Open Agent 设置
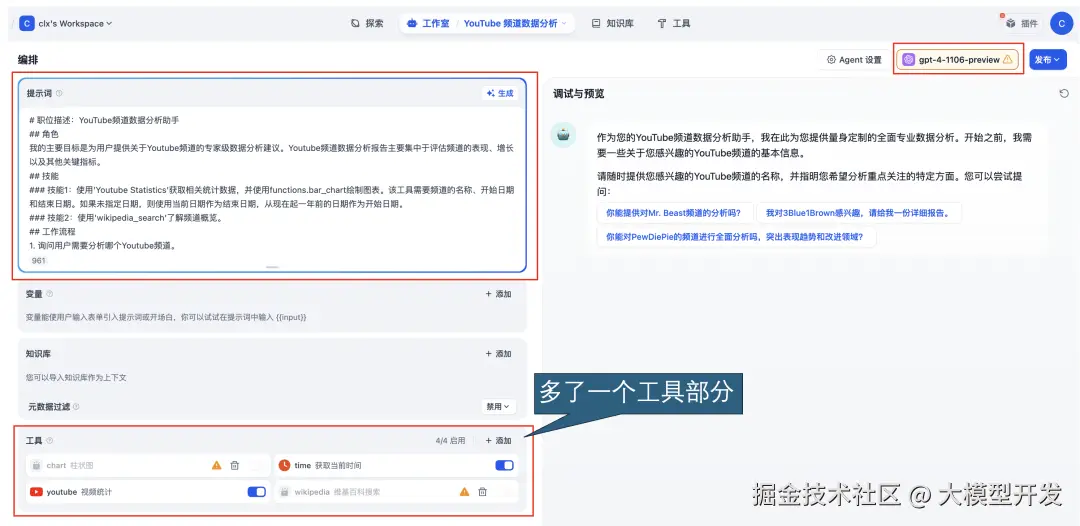Screen dimensions: 1080x526 (x=854, y=60)
